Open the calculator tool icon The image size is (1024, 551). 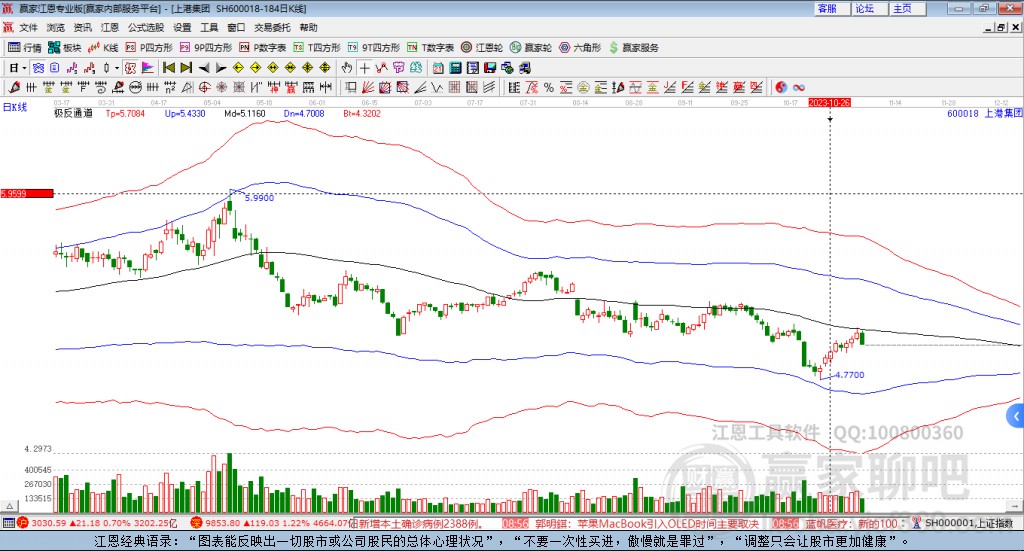[455, 68]
